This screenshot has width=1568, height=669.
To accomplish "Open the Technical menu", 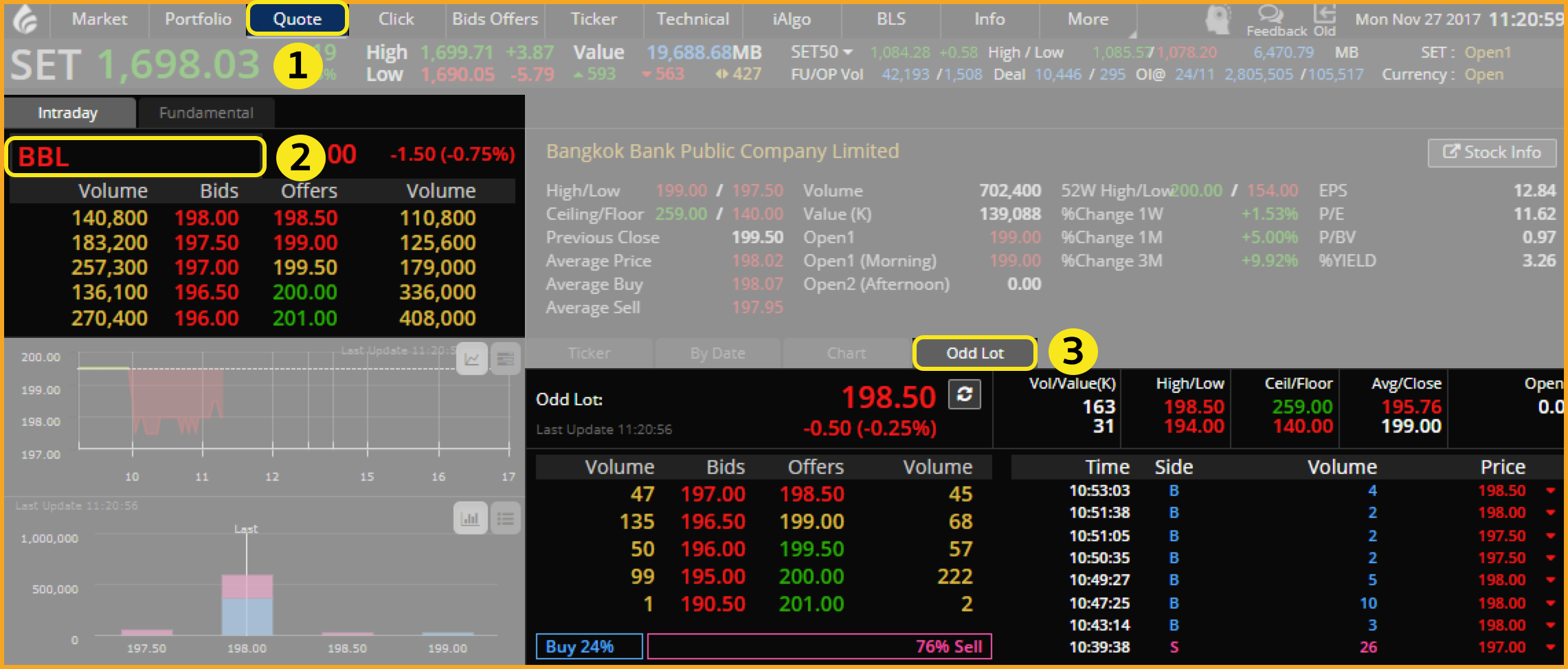I will point(693,19).
